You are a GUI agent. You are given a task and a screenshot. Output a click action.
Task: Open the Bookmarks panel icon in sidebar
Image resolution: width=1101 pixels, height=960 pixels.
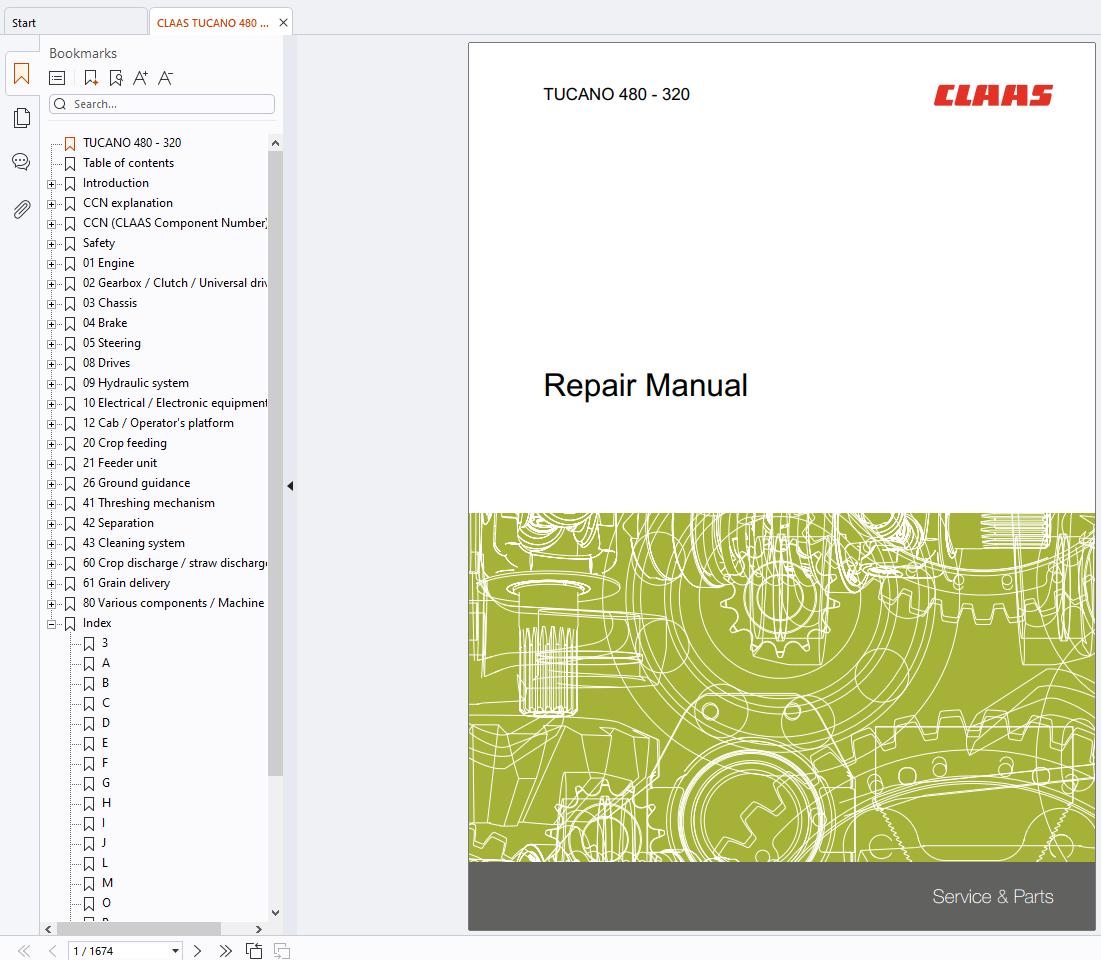pyautogui.click(x=22, y=74)
